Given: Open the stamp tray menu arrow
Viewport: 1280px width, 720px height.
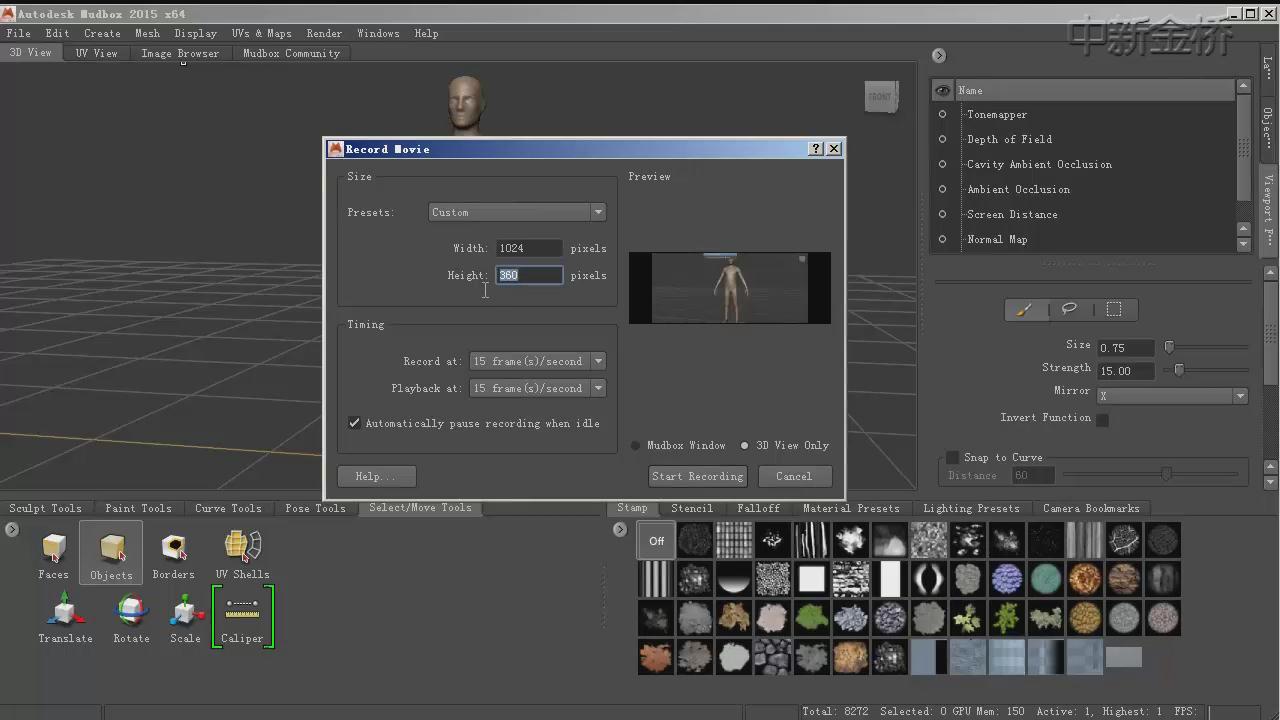Looking at the screenshot, I should click(620, 529).
